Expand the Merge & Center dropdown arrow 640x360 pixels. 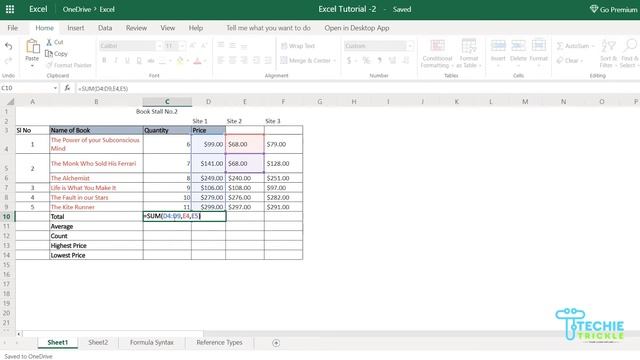[334, 61]
